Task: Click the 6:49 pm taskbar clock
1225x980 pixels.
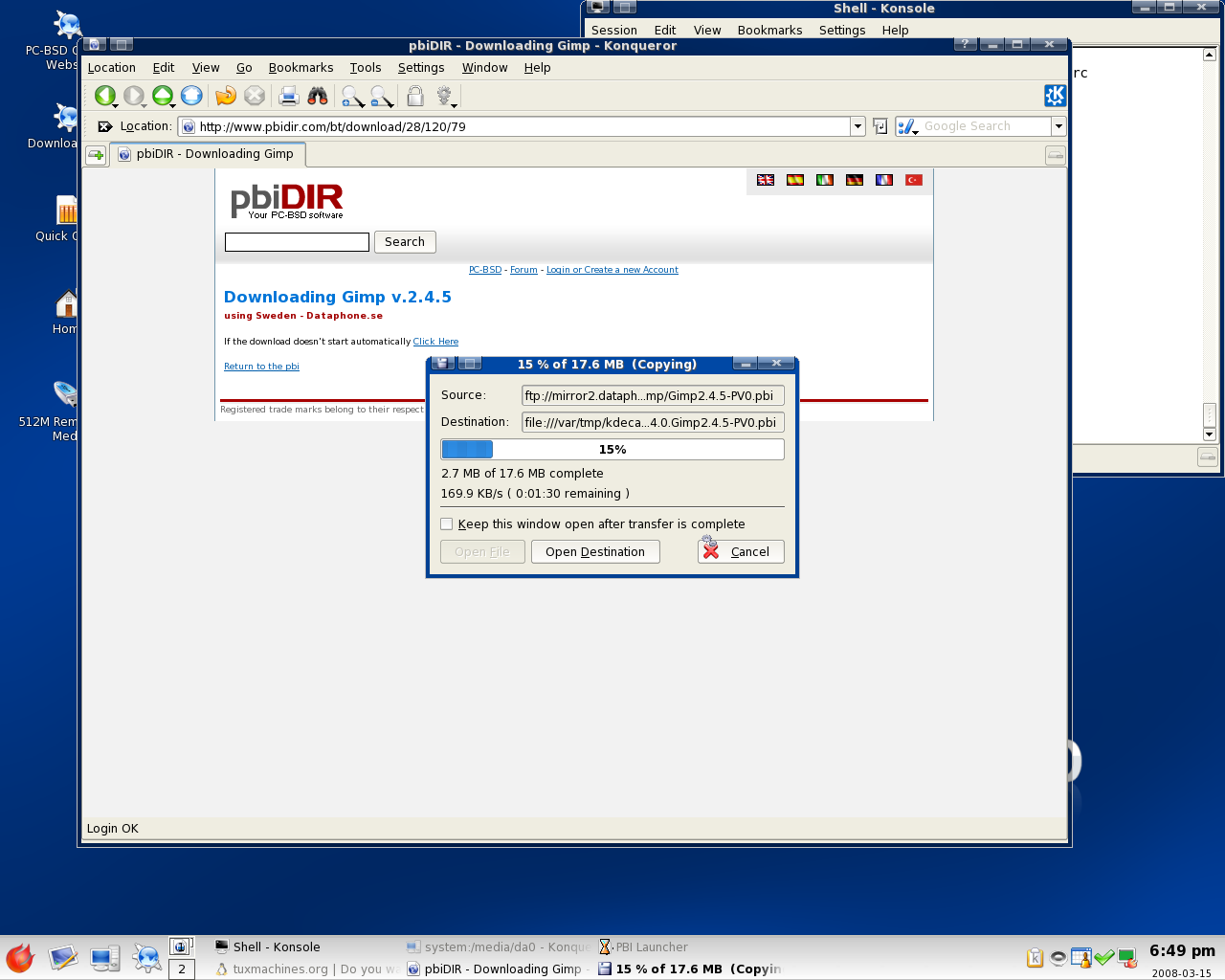Action: (1182, 951)
